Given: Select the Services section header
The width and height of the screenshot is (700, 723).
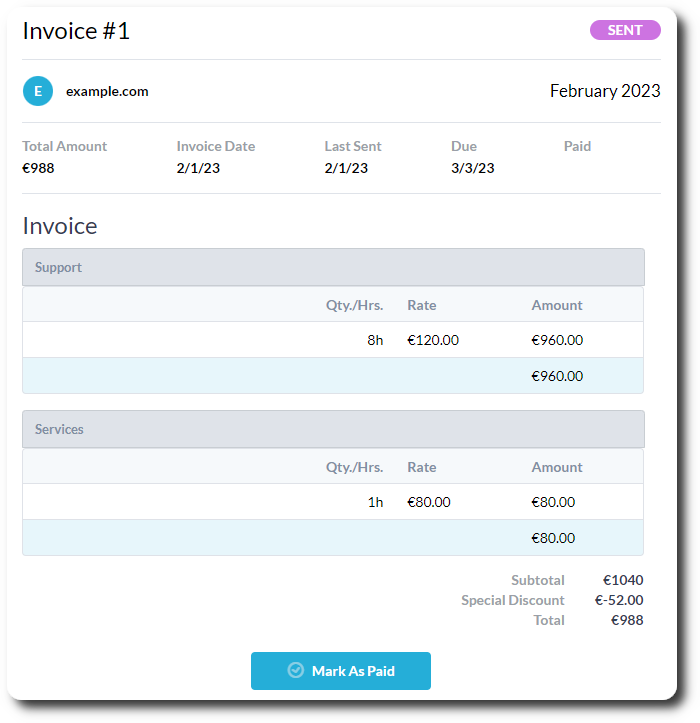Looking at the screenshot, I should tap(333, 429).
